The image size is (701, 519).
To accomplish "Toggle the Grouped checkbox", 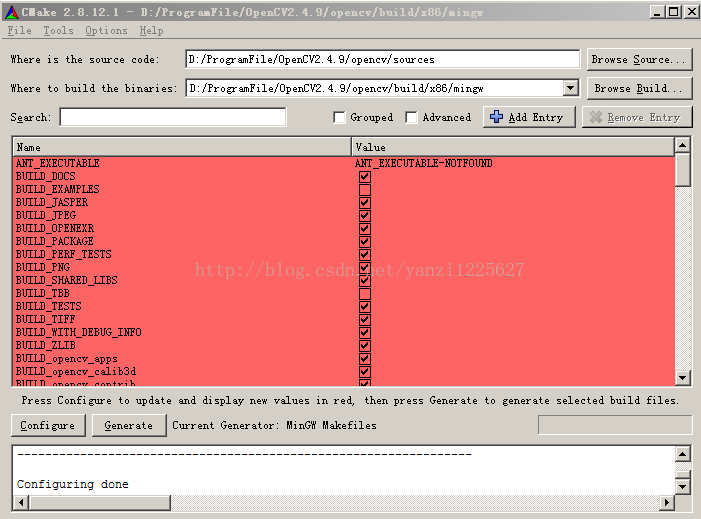I will coord(339,117).
